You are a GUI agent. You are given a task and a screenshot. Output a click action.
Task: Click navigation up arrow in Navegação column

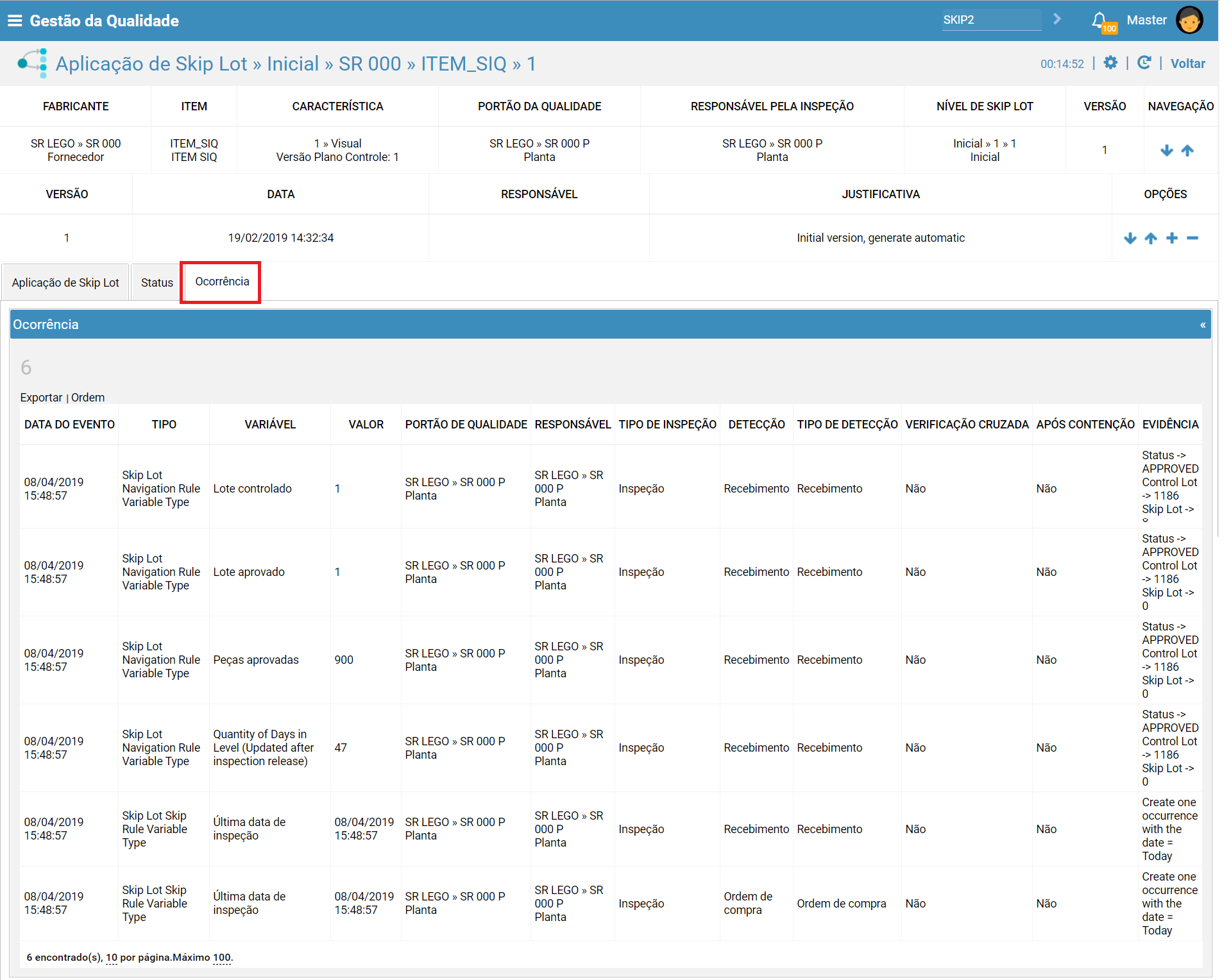click(1187, 151)
